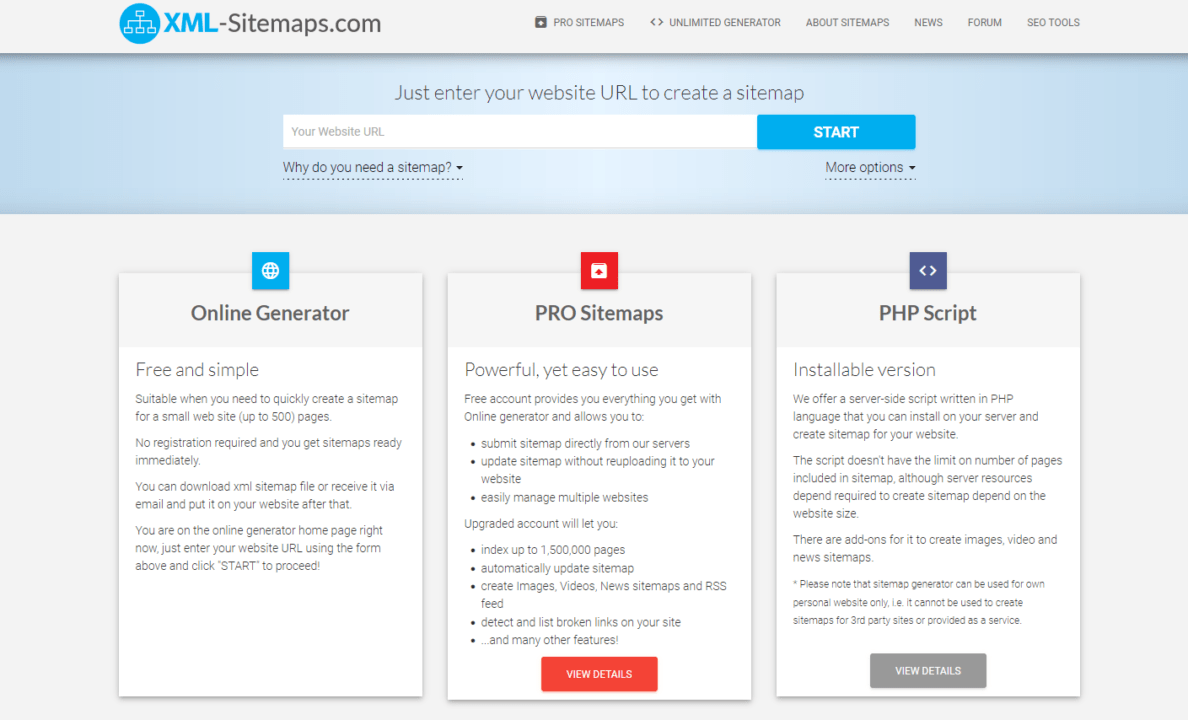Open the FORUM navigation link
The width and height of the screenshot is (1188, 720).
click(x=984, y=22)
